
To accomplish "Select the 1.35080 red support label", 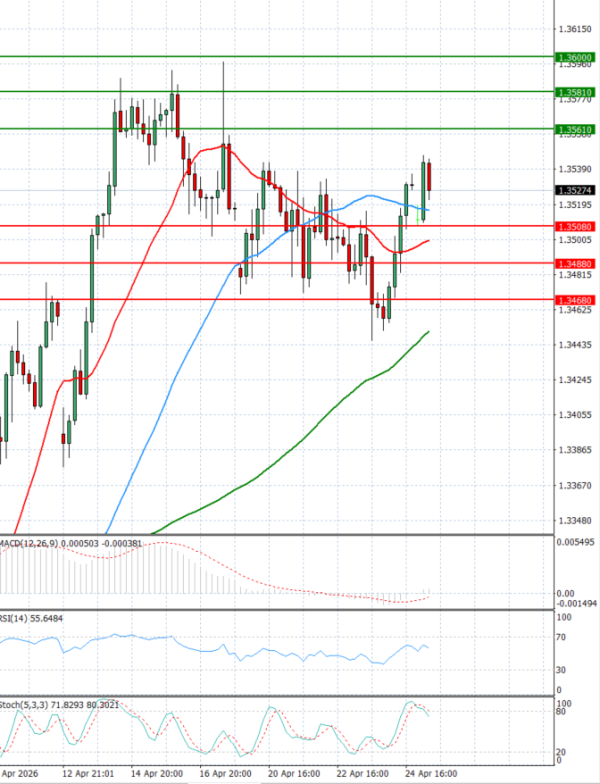I will [x=574, y=227].
